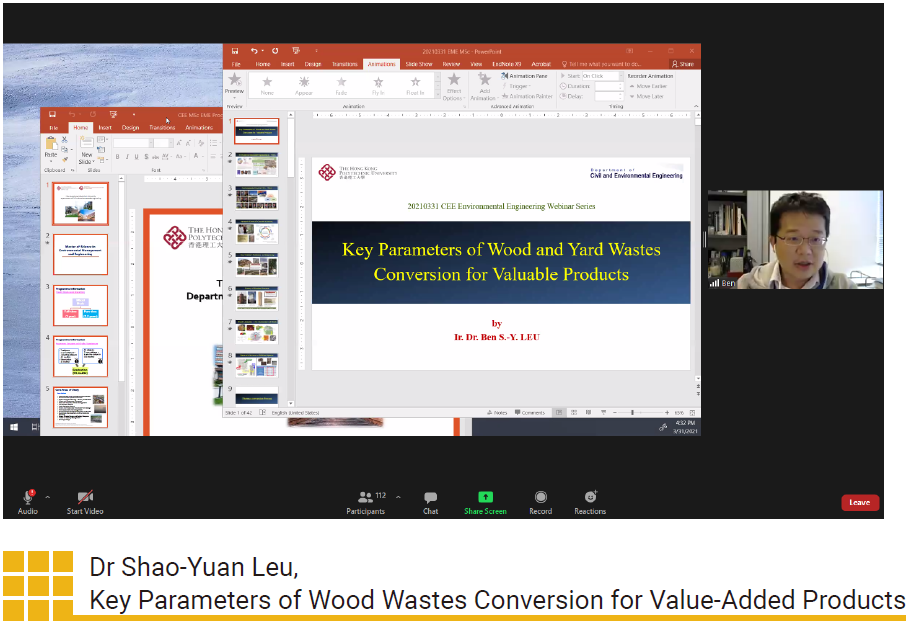This screenshot has width=909, height=622.
Task: Adjust the zoom slider in the status bar
Action: pyautogui.click(x=632, y=412)
